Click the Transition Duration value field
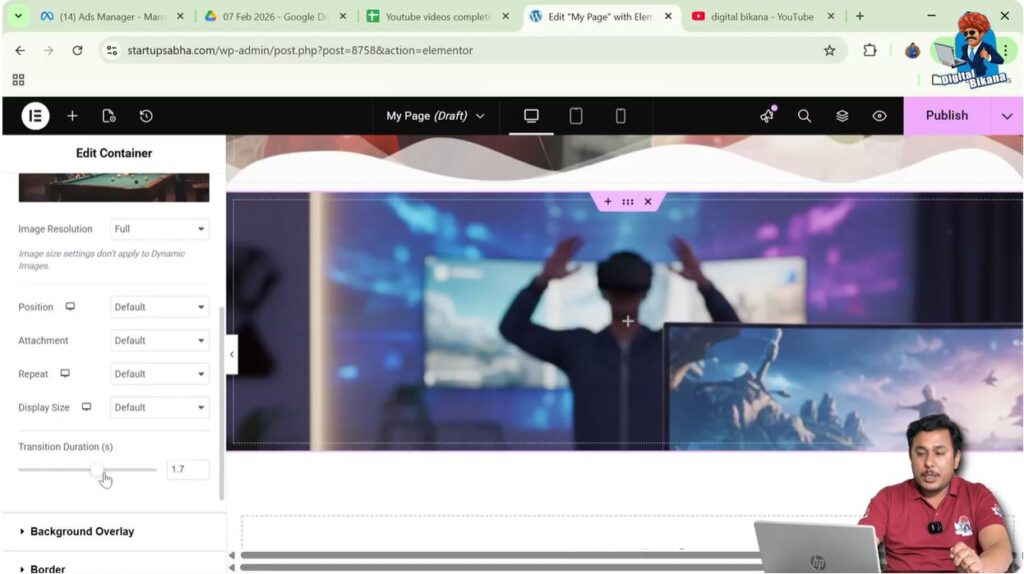1024x574 pixels. 187,469
